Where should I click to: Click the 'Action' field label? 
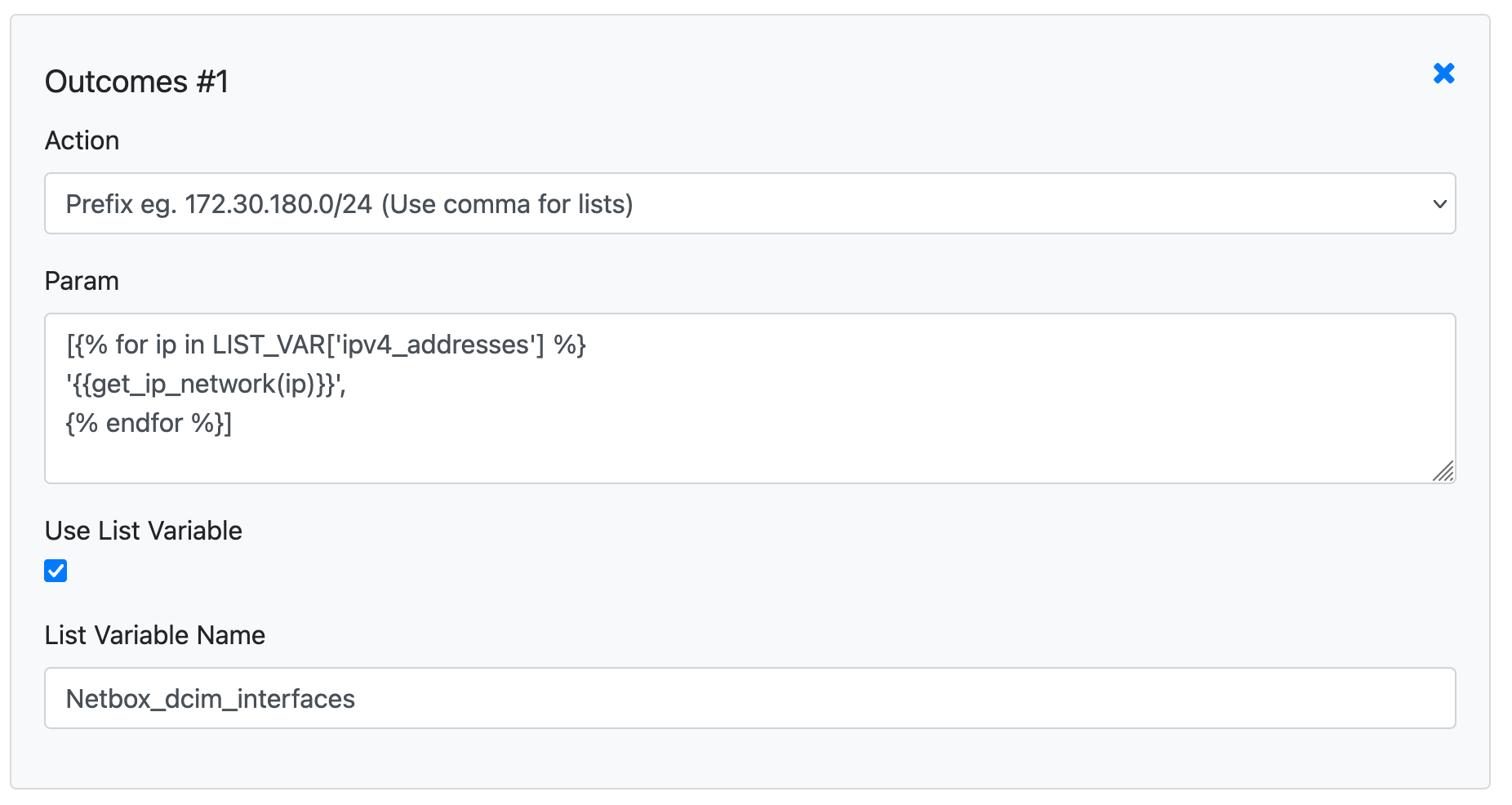(x=82, y=140)
